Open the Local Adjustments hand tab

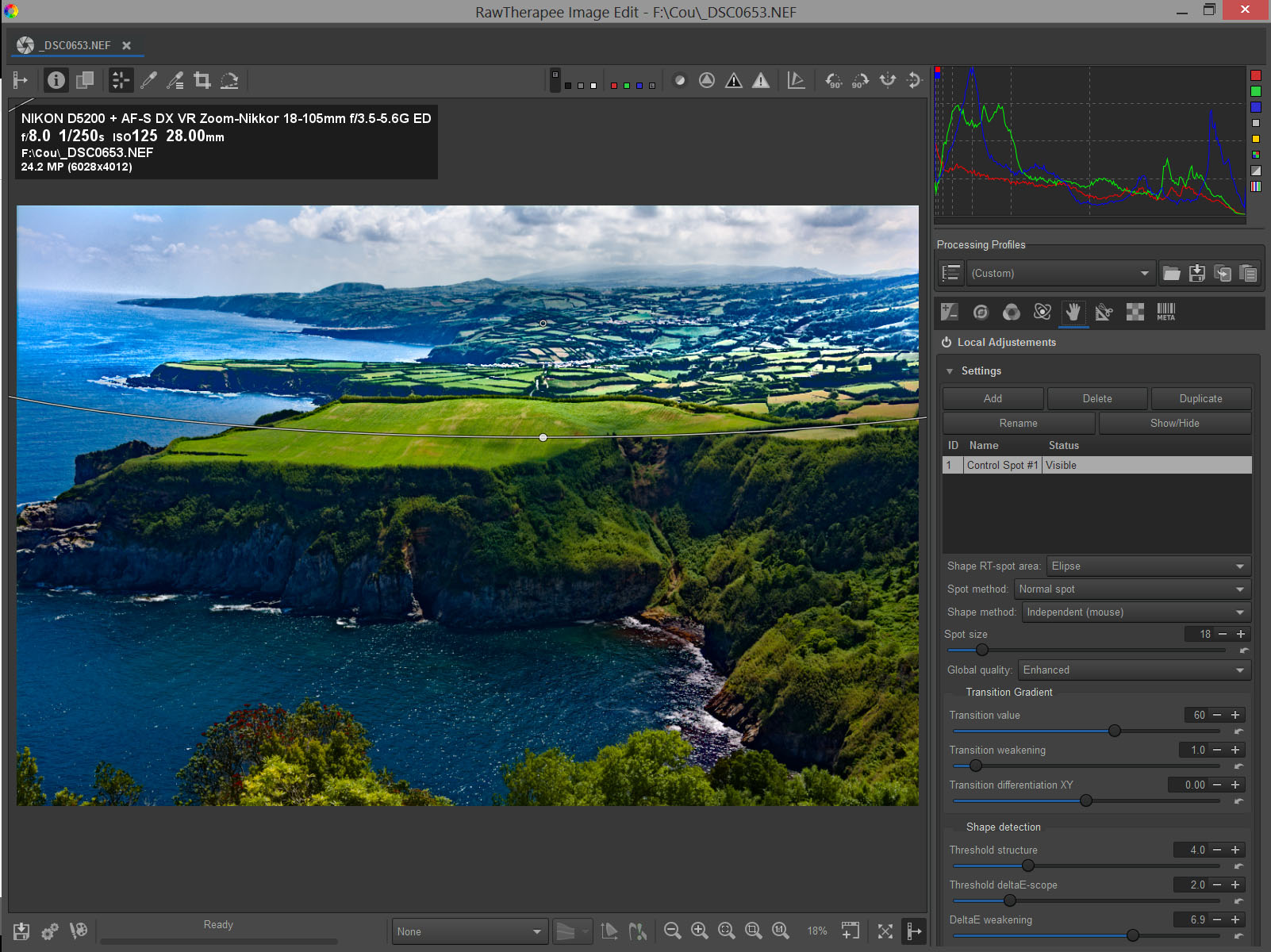pos(1073,312)
